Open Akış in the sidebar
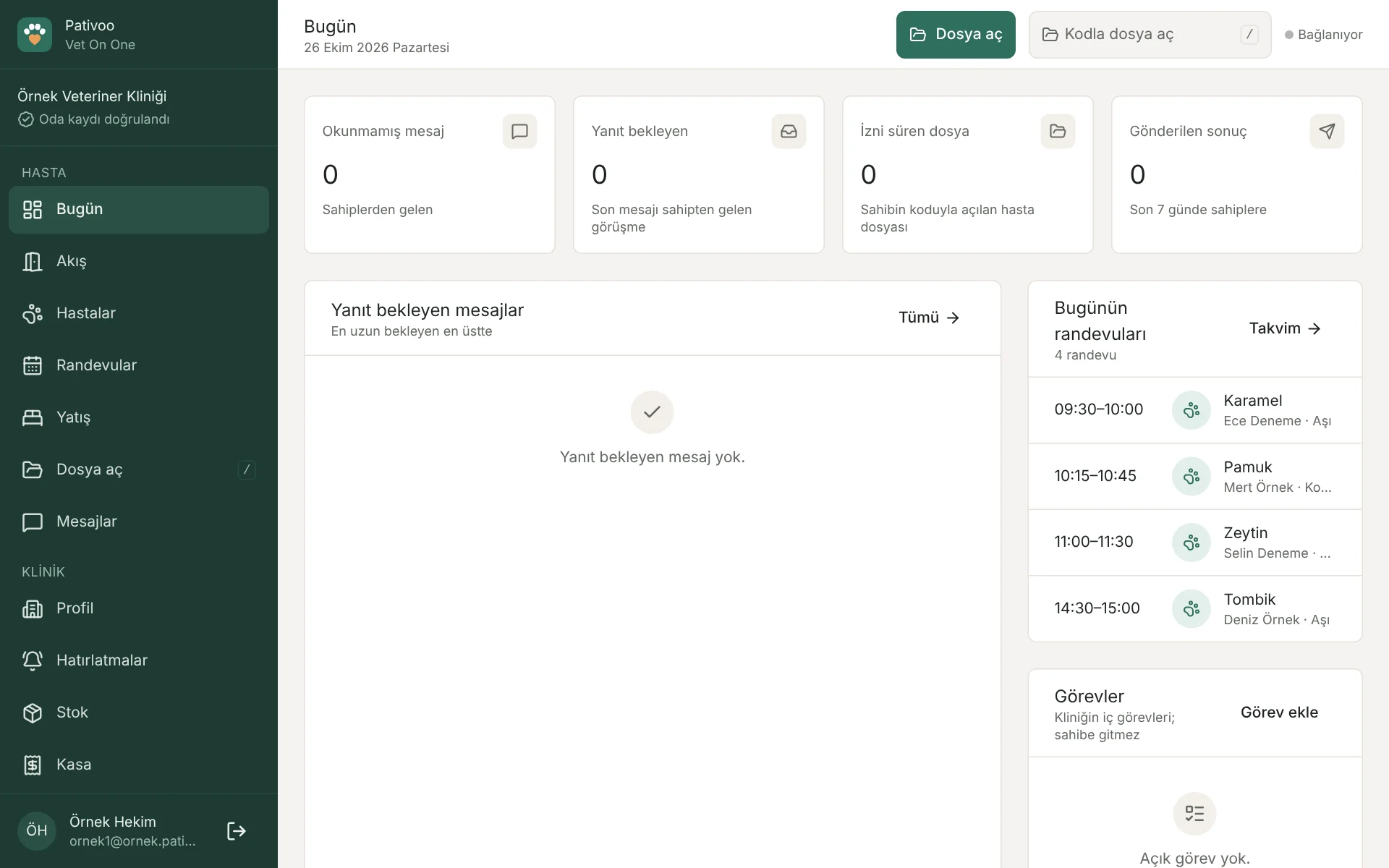The width and height of the screenshot is (1389, 868). 139,261
